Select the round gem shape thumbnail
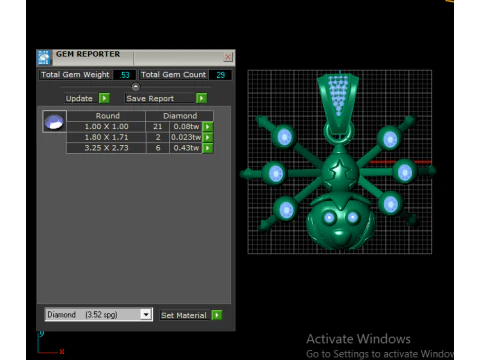This screenshot has height=360, width=480. pyautogui.click(x=54, y=122)
